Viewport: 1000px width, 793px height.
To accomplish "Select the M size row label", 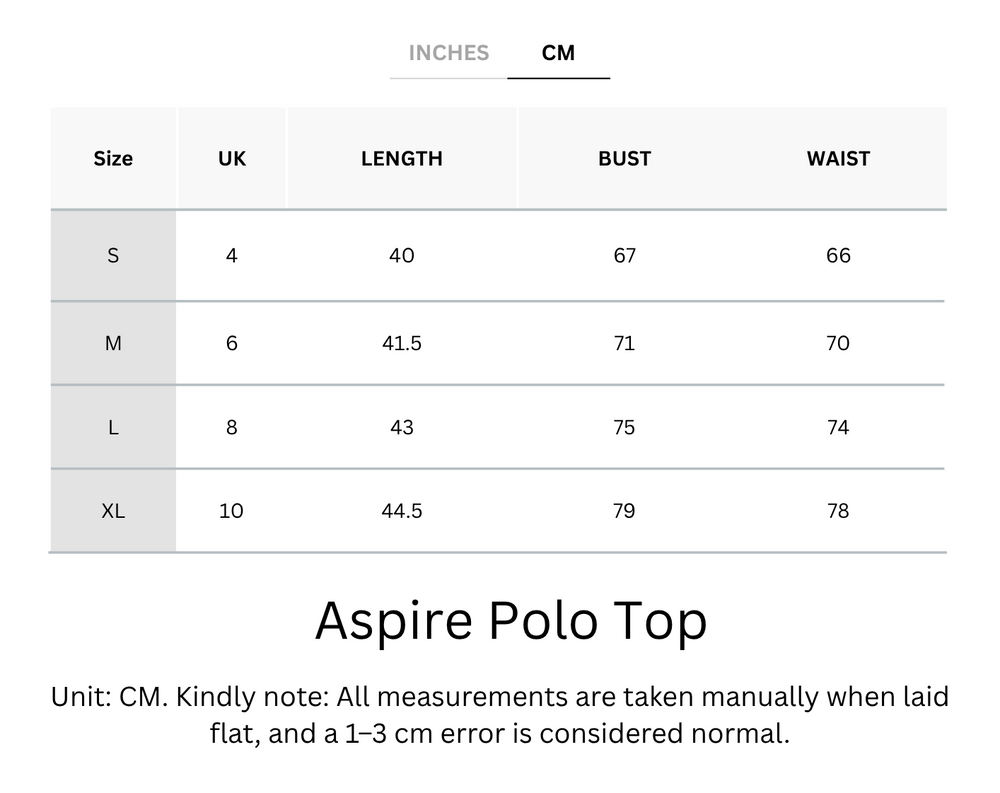I will point(113,343).
